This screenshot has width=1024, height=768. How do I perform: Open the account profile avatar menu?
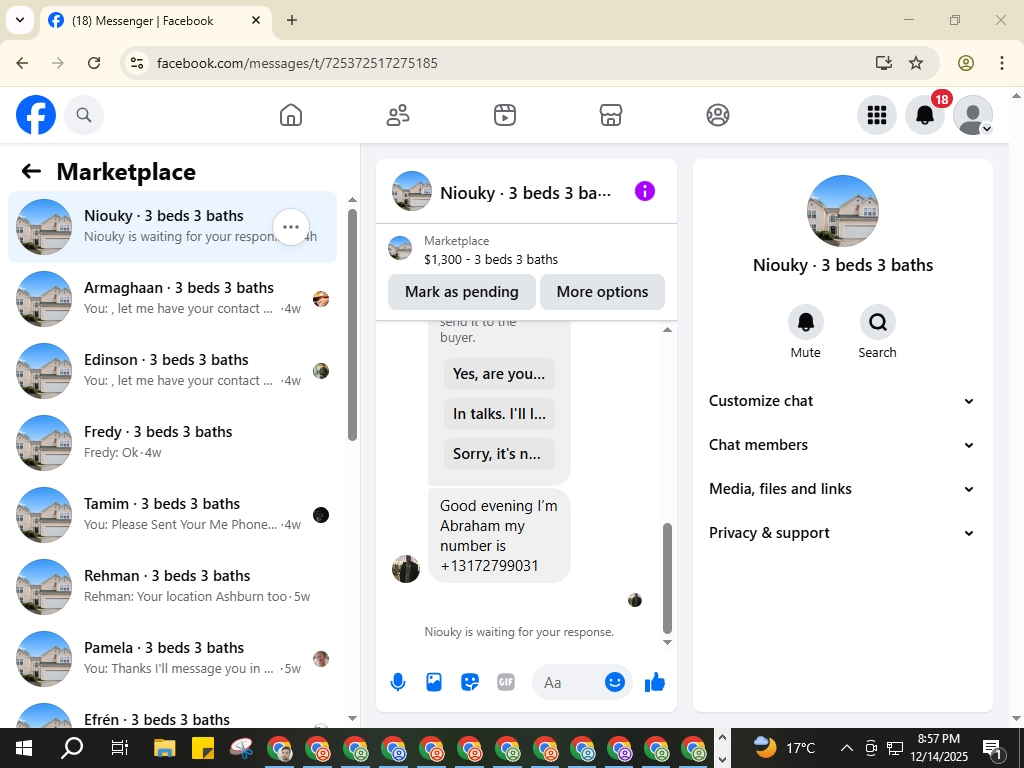pyautogui.click(x=973, y=115)
